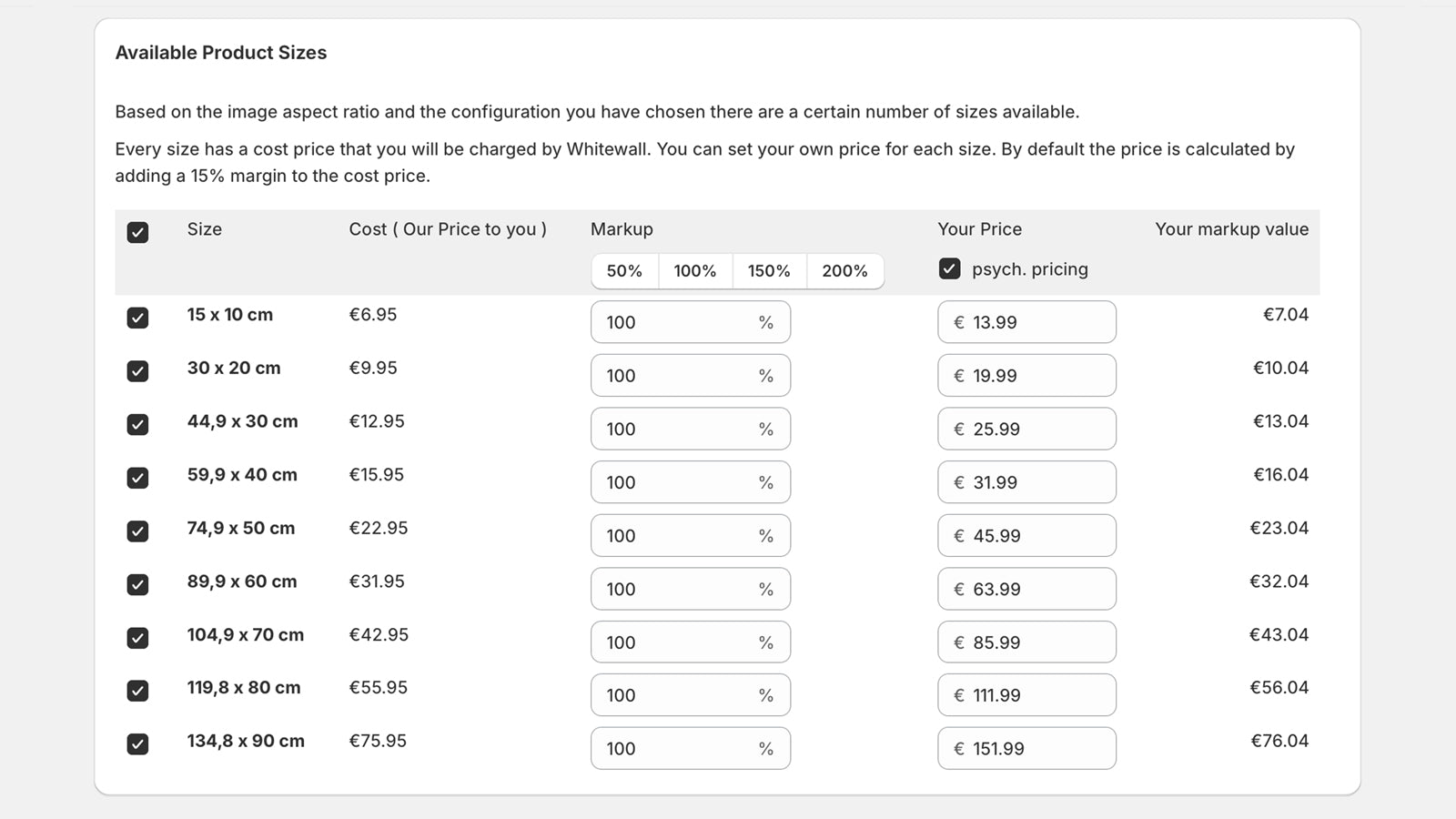
Task: Choose the 150% markup preset
Action: coord(769,271)
